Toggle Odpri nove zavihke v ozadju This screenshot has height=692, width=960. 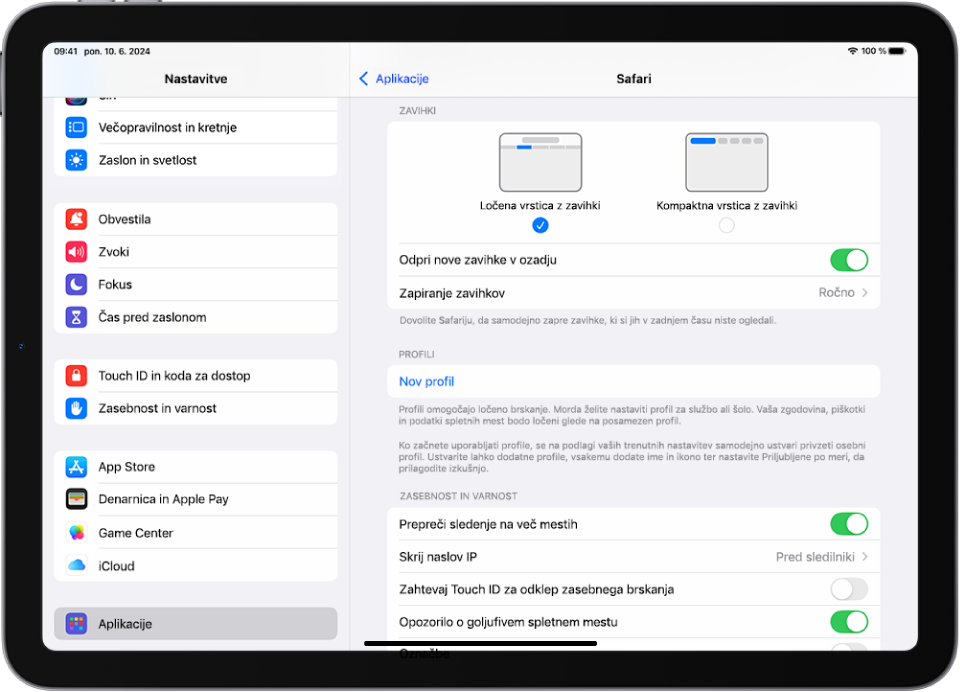849,260
